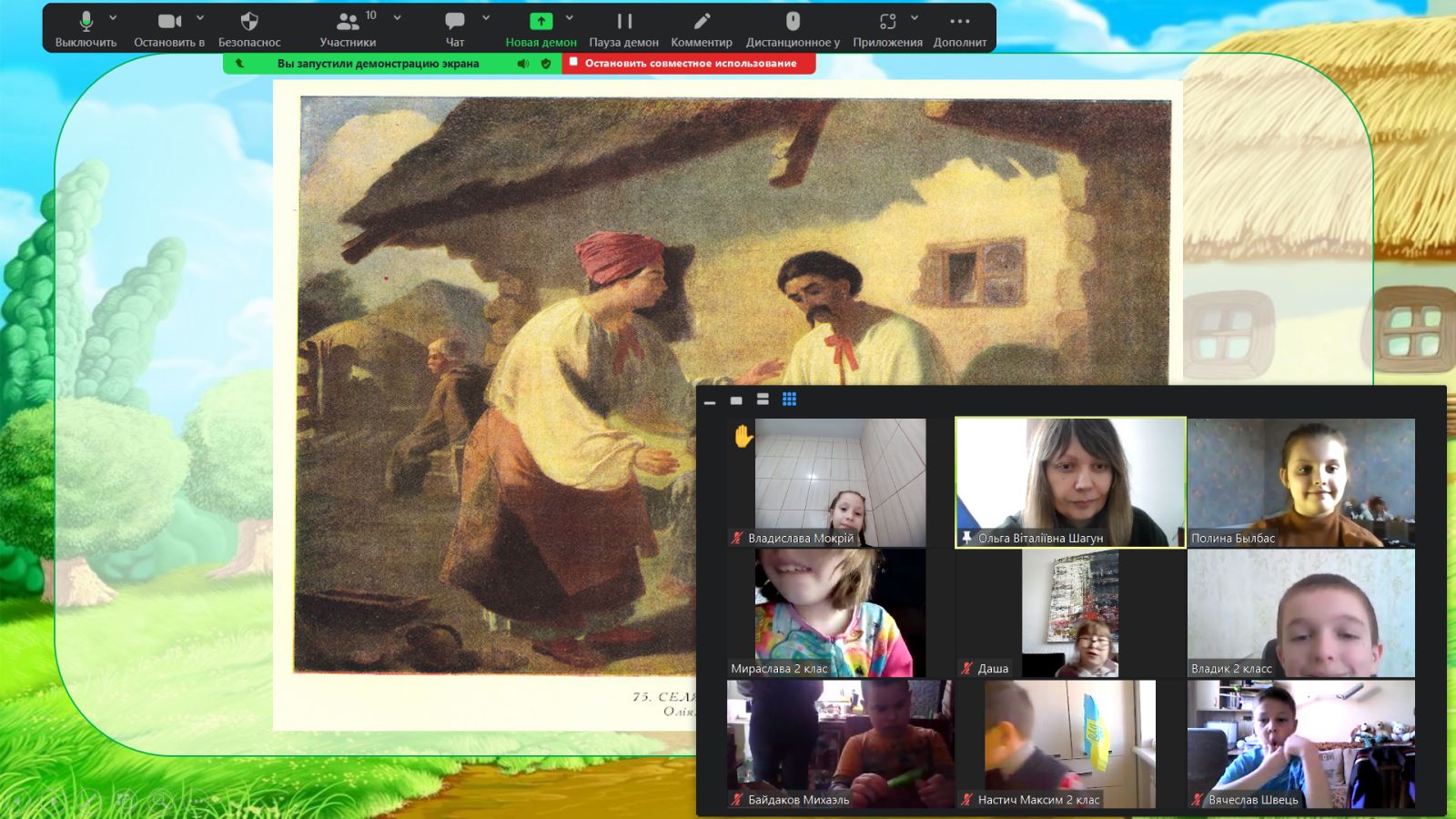
Task: Click the raised hand icon on Владислава's tile
Action: click(x=743, y=437)
